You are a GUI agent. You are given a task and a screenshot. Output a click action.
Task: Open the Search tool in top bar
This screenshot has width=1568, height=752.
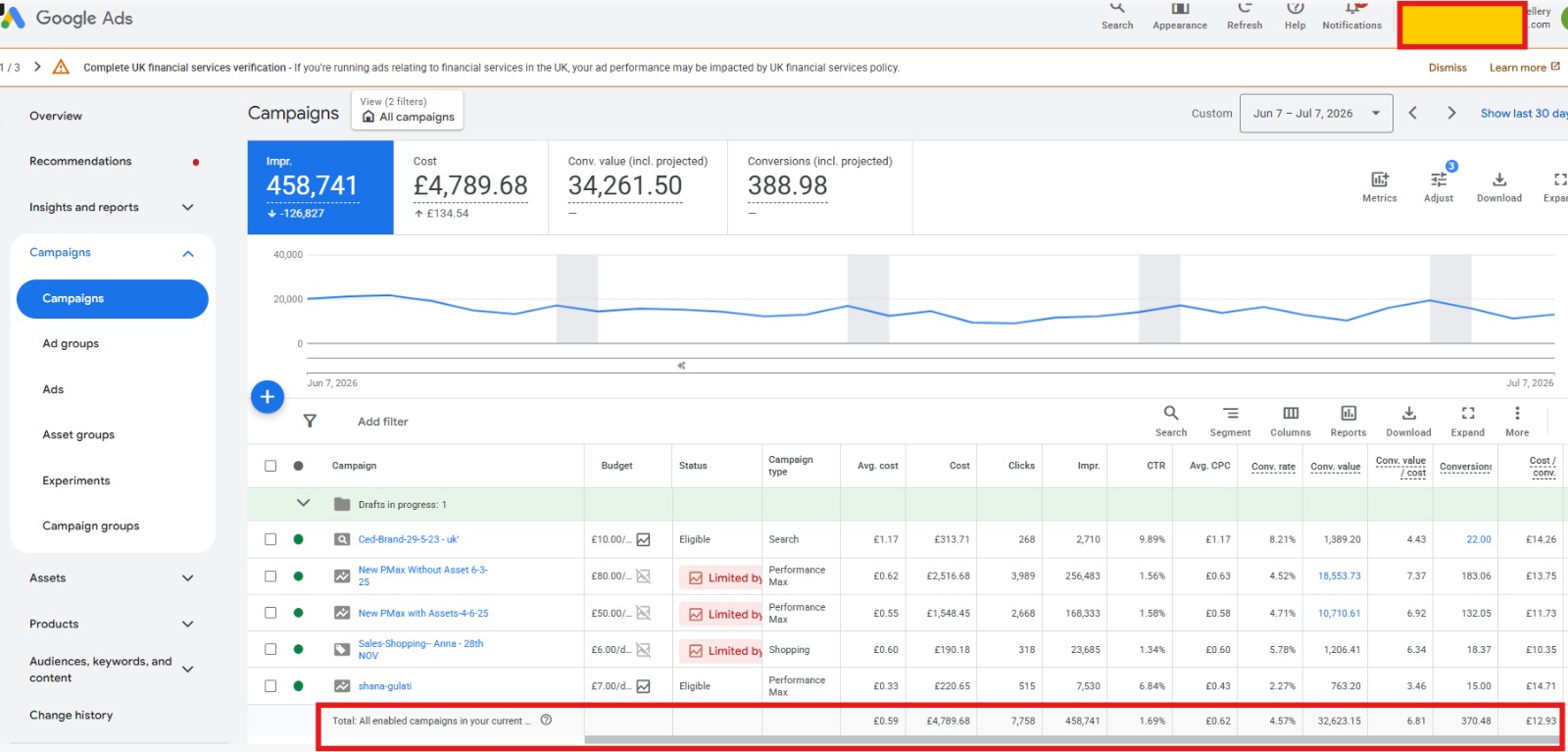coord(1117,17)
